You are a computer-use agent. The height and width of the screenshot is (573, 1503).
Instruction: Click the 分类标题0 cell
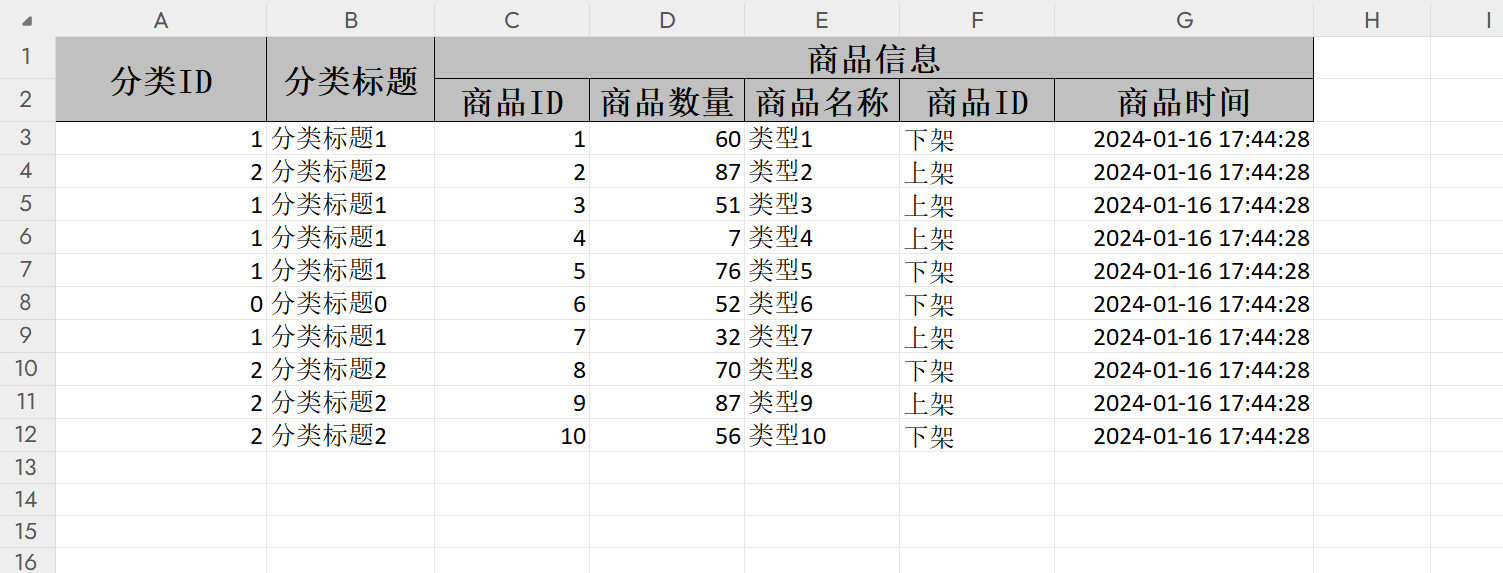pos(350,303)
